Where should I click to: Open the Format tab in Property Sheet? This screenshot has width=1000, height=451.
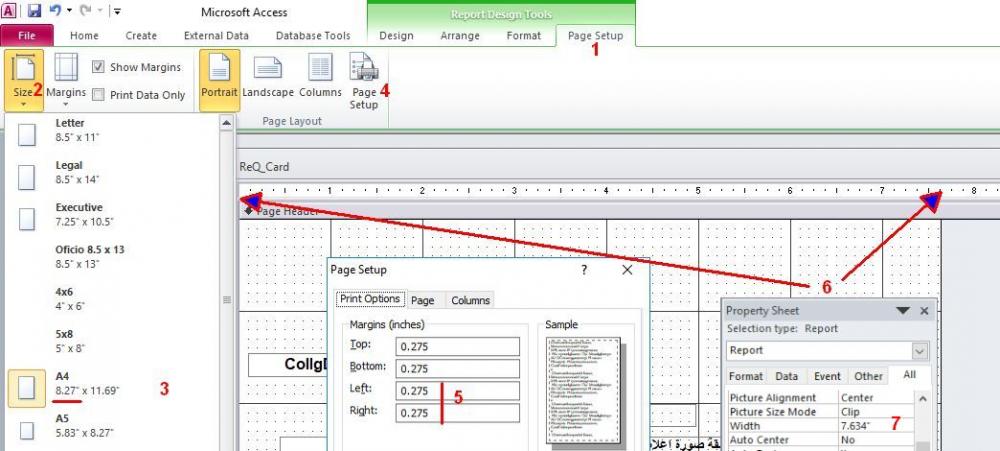point(746,376)
